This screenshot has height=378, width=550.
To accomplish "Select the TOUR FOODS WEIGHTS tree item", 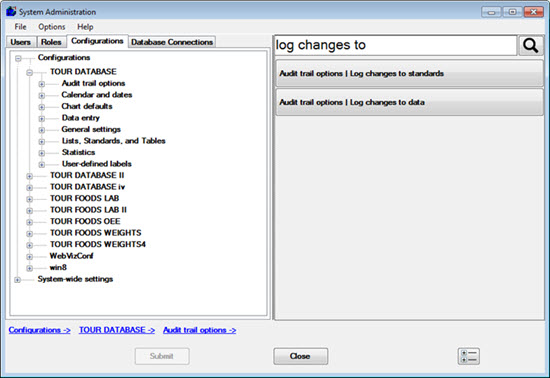I will coord(96,233).
